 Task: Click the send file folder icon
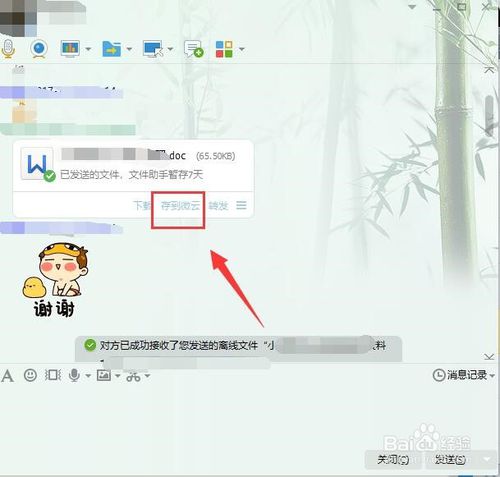(111, 49)
